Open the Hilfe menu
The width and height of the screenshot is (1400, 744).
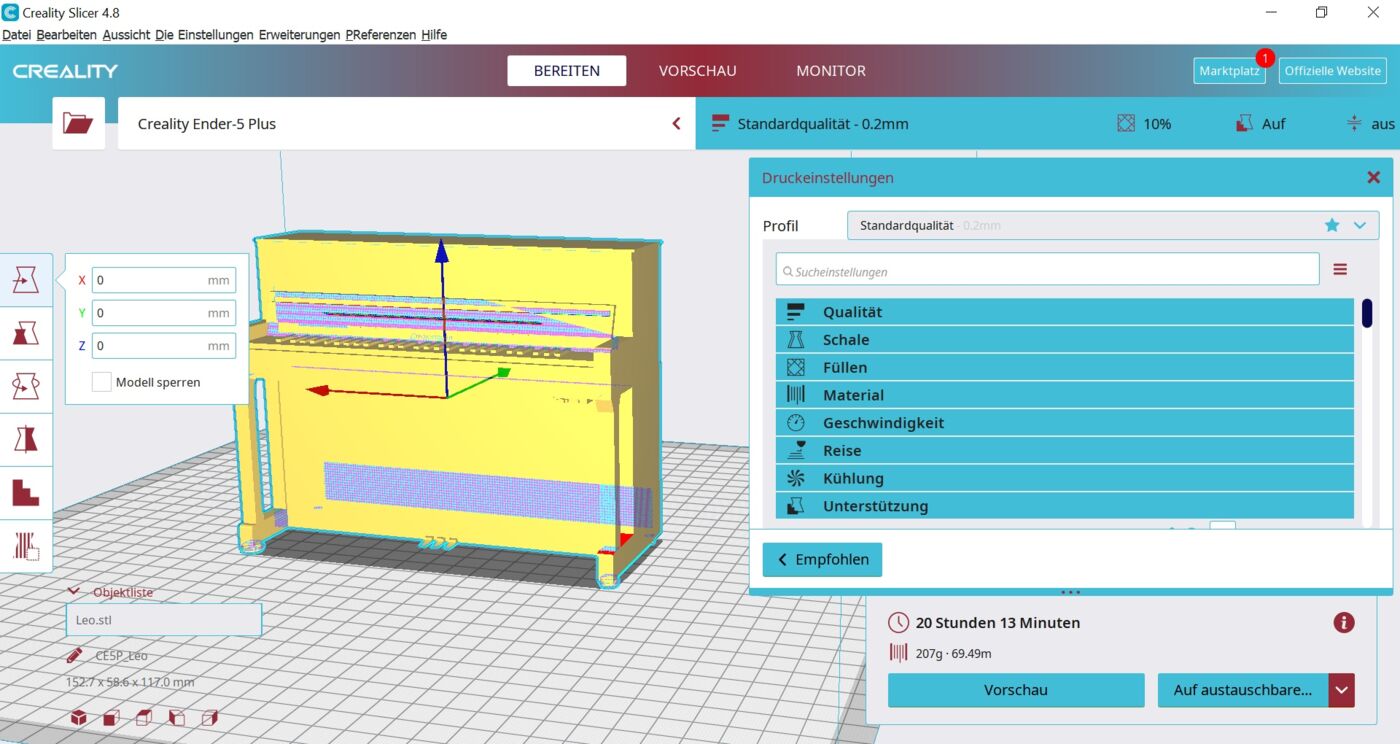[434, 34]
